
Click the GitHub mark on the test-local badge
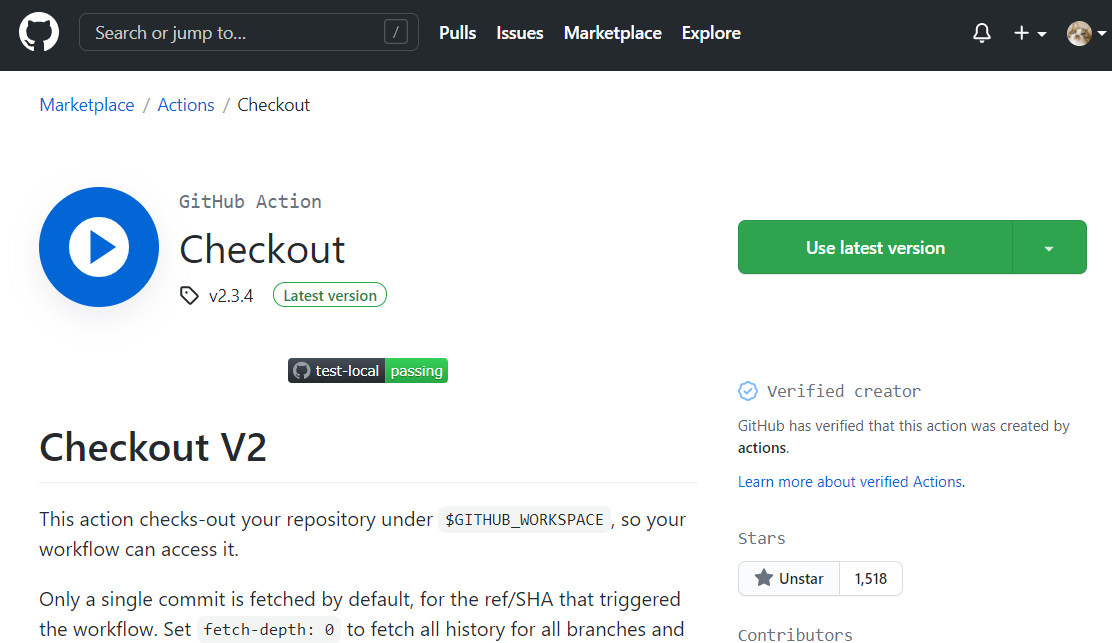pyautogui.click(x=302, y=370)
